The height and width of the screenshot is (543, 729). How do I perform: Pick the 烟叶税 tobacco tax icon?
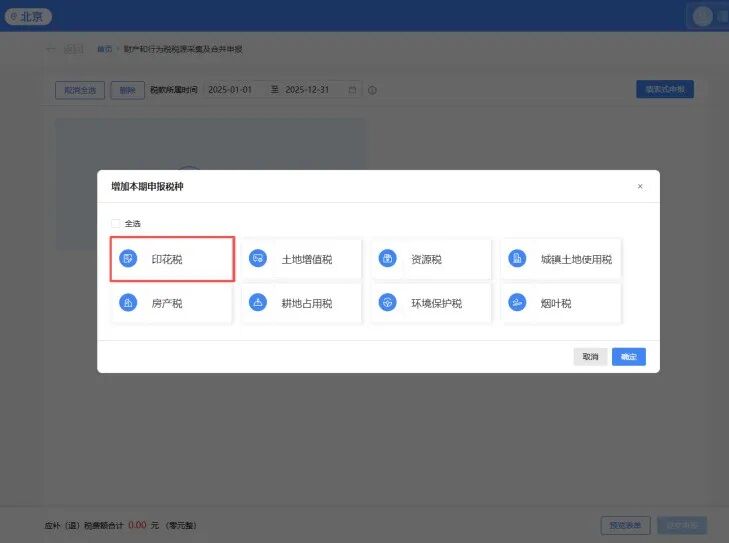coord(517,303)
